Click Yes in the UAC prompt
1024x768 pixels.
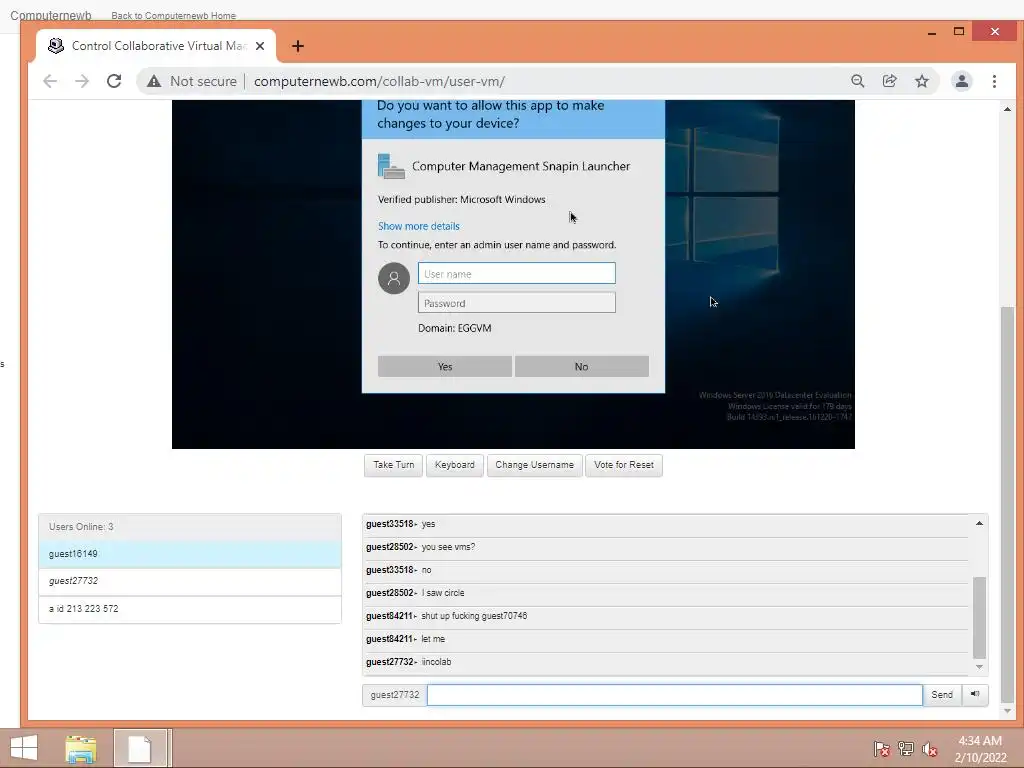point(445,366)
